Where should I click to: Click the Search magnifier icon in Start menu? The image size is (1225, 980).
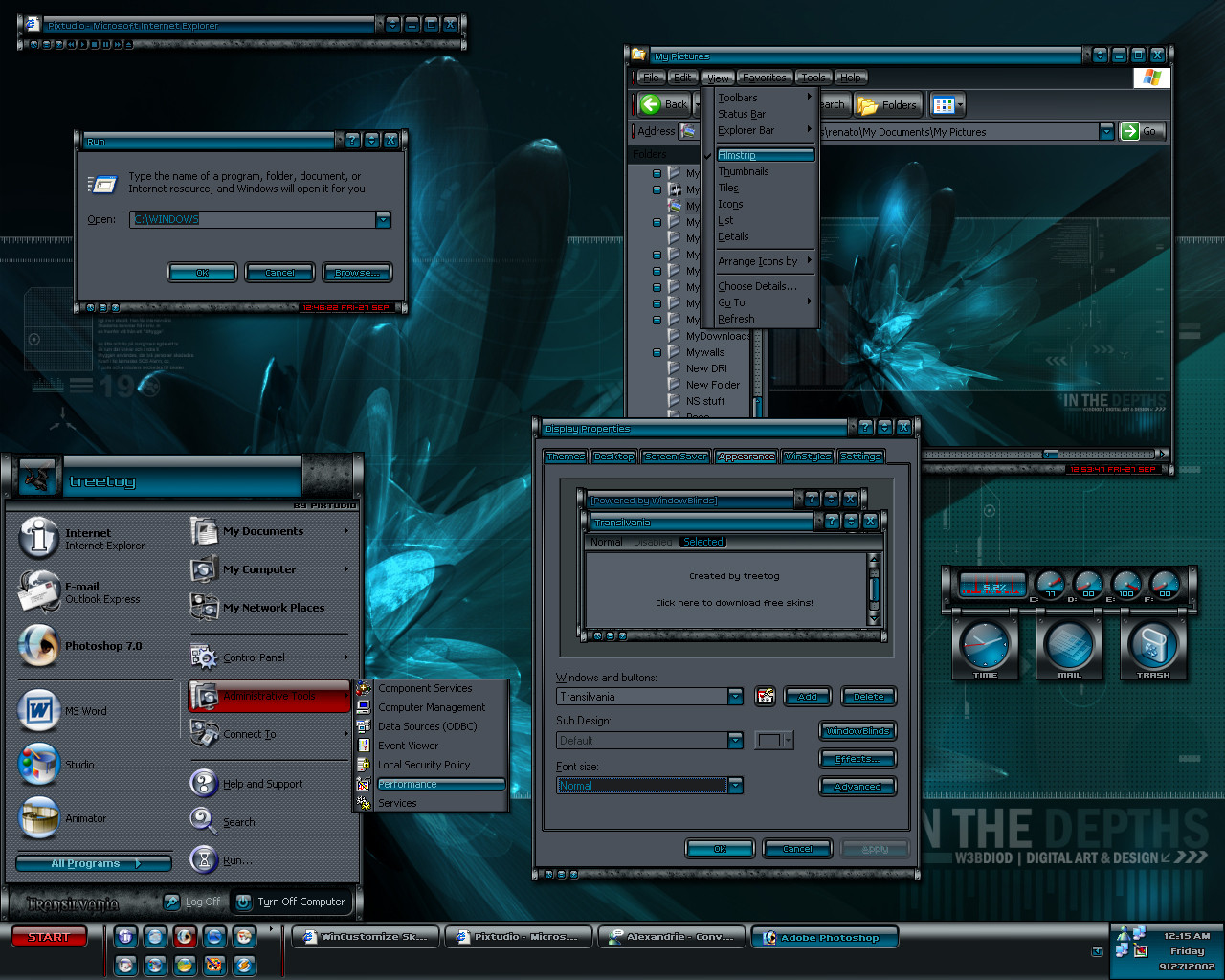click(204, 822)
